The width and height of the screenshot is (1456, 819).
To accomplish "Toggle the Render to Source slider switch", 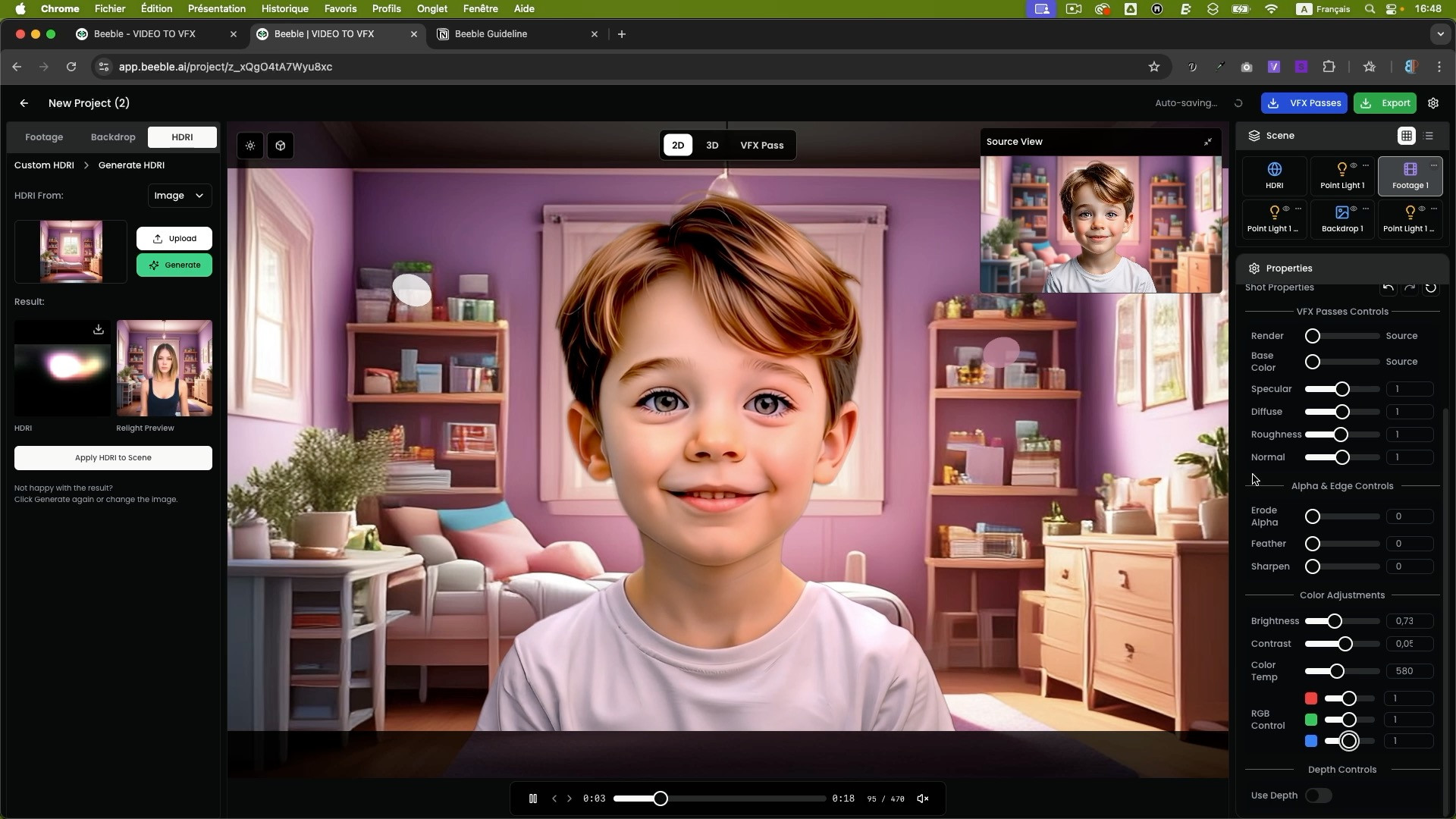I will pos(1313,336).
